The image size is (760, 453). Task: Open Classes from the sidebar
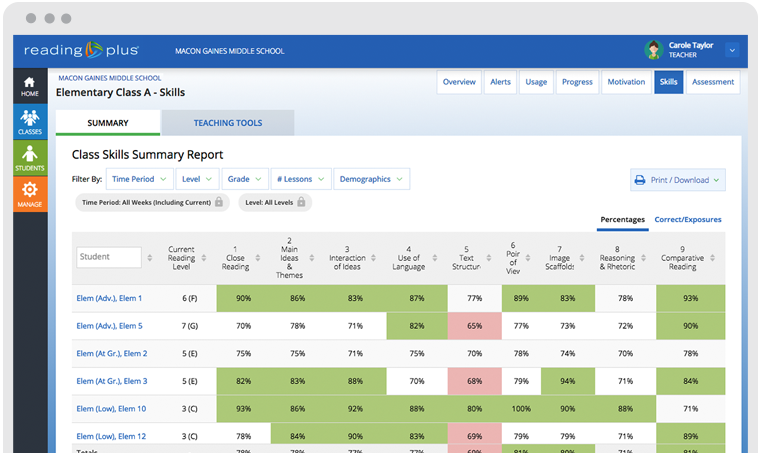(x=29, y=122)
